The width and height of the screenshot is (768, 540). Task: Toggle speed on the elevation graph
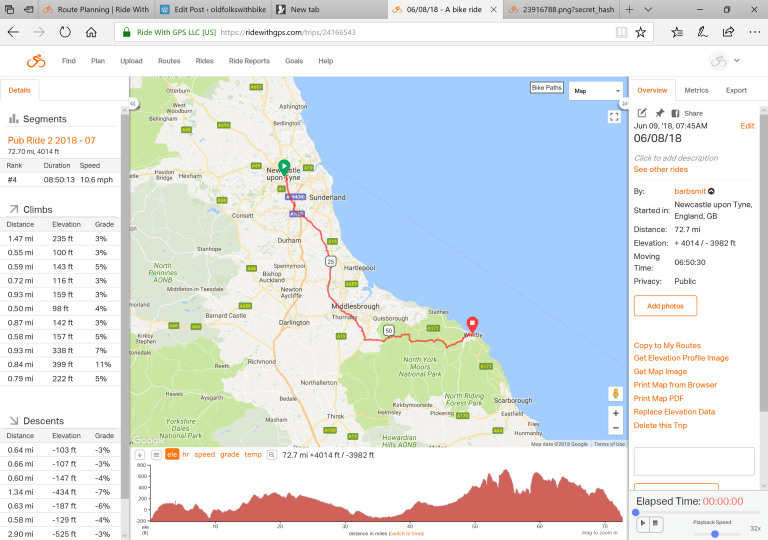coord(204,454)
